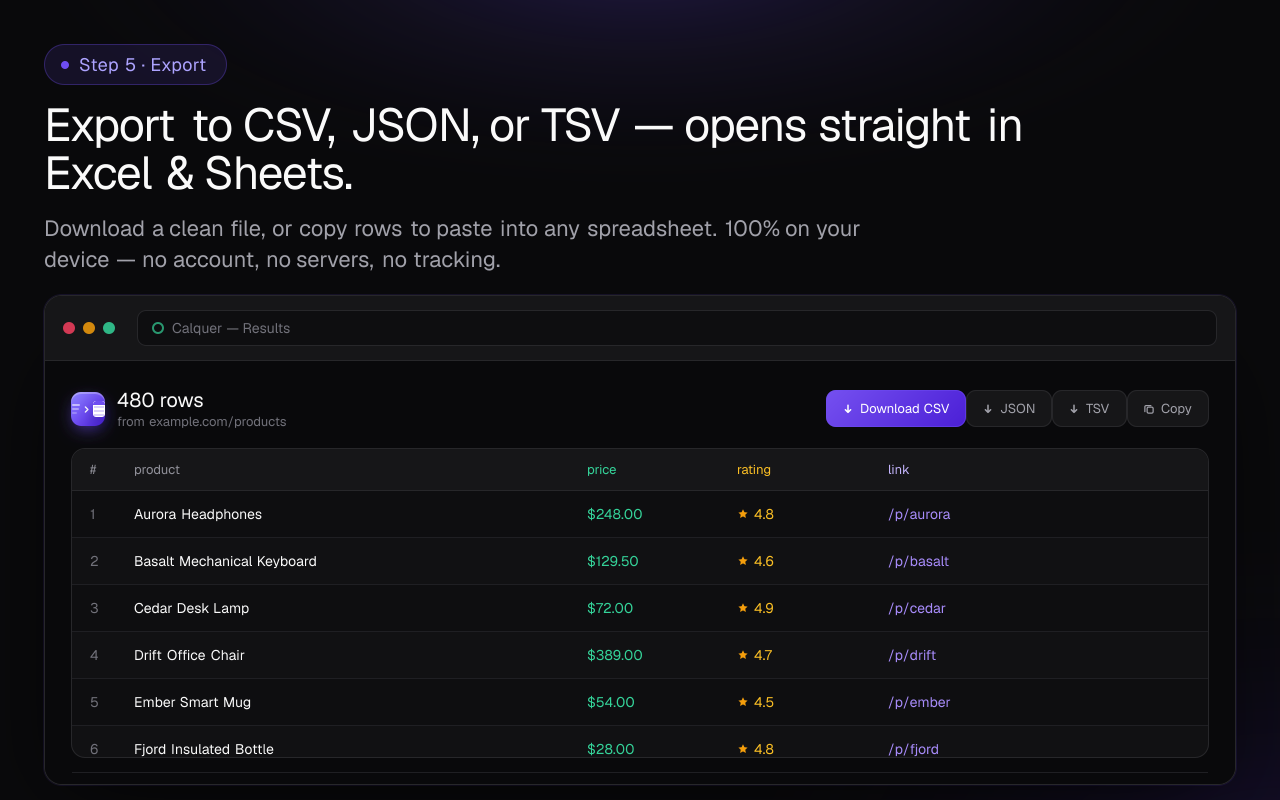Screen dimensions: 1280x800
Task: Copy rows to the clipboard
Action: 1168,409
